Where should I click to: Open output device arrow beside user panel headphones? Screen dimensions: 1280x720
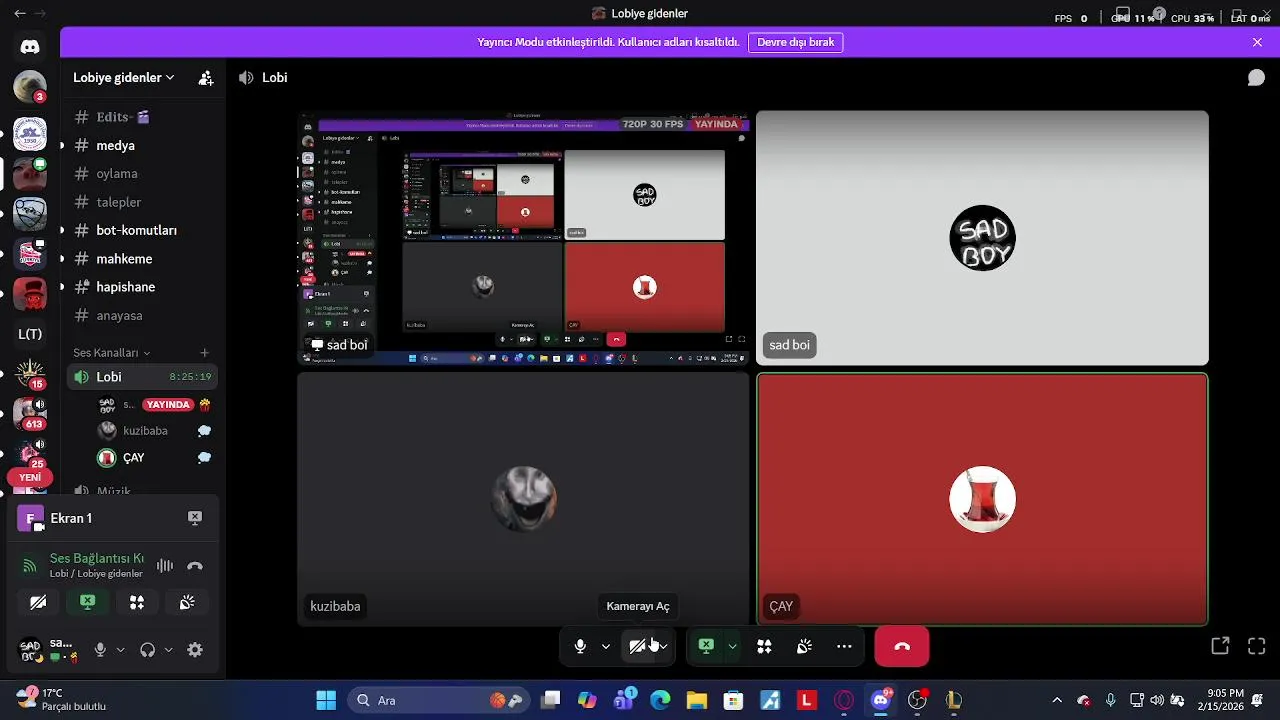(168, 650)
